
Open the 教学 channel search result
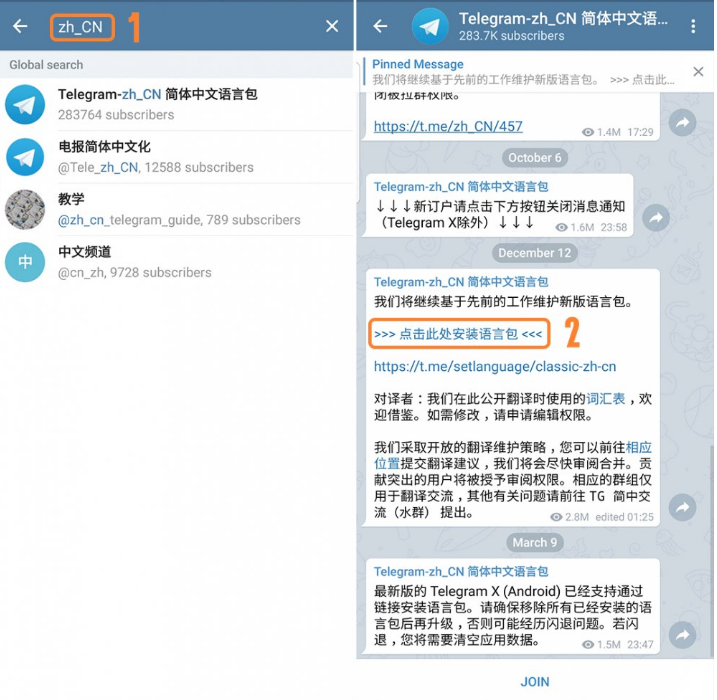(x=177, y=209)
